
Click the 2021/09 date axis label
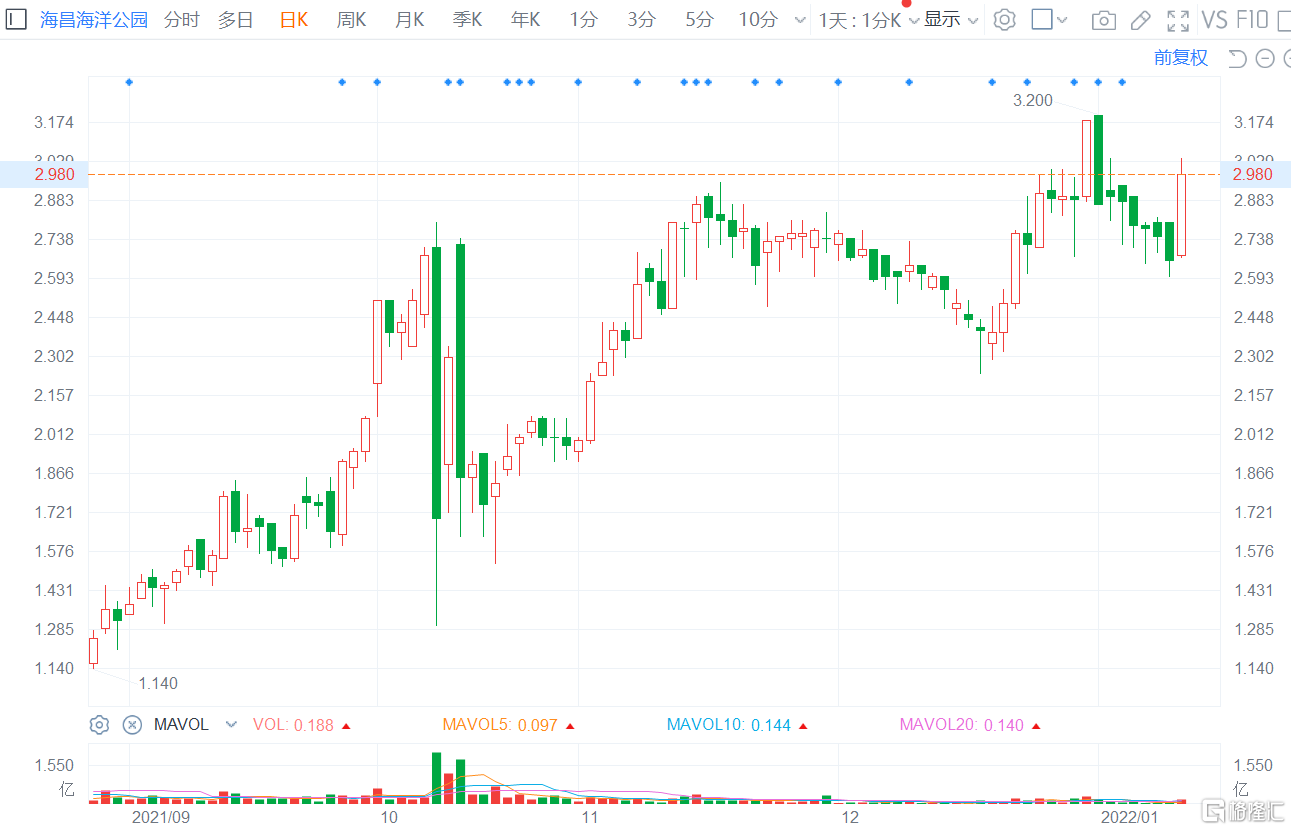pyautogui.click(x=161, y=817)
